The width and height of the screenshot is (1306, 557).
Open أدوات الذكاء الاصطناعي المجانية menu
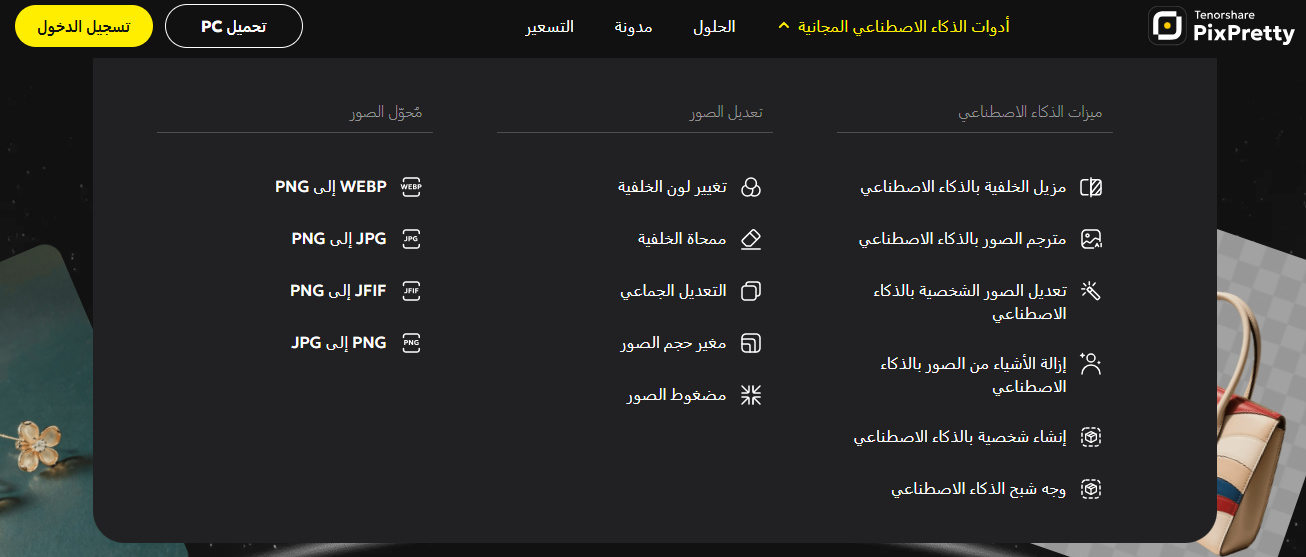904,27
